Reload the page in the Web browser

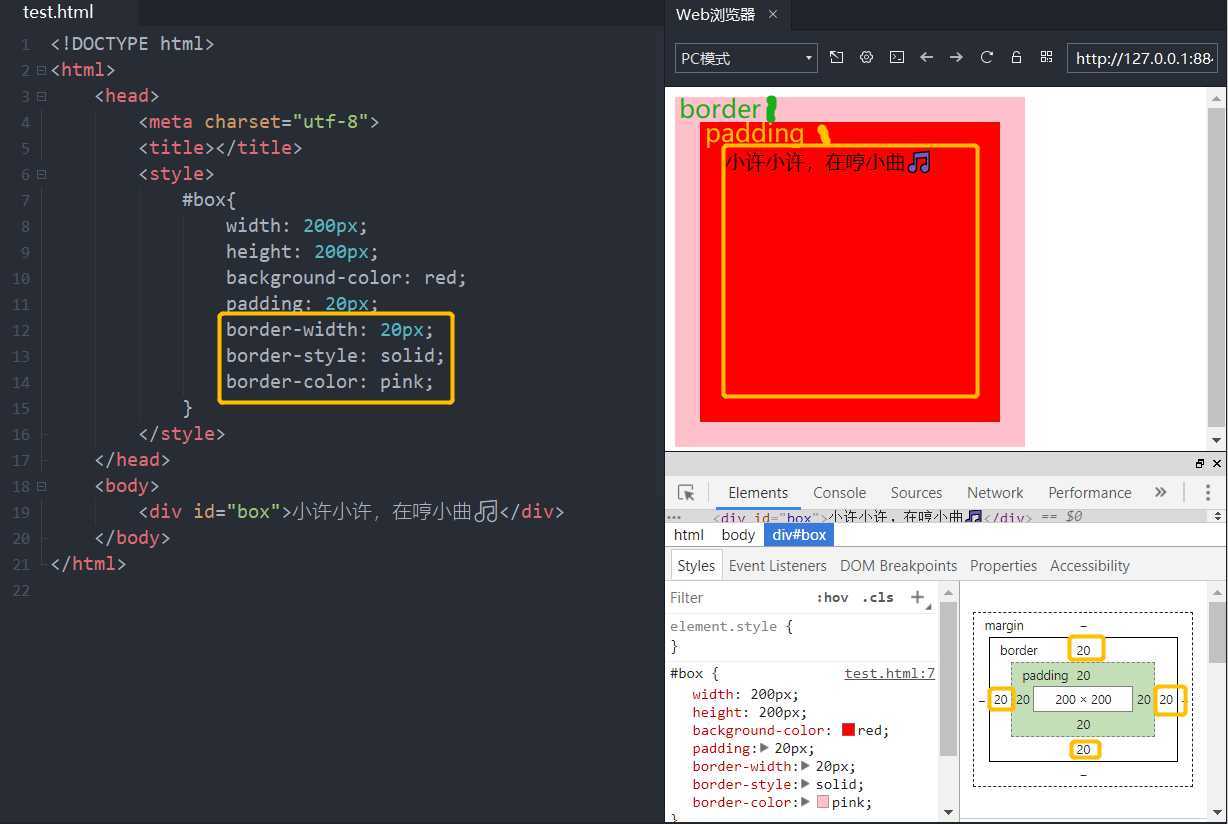click(987, 58)
